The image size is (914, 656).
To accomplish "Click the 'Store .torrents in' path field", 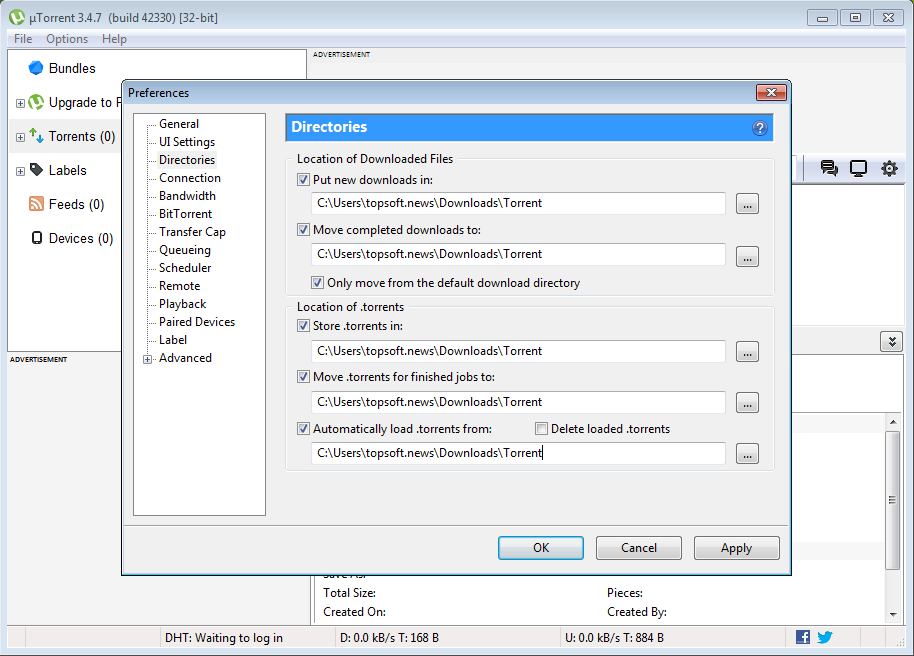I will point(518,351).
